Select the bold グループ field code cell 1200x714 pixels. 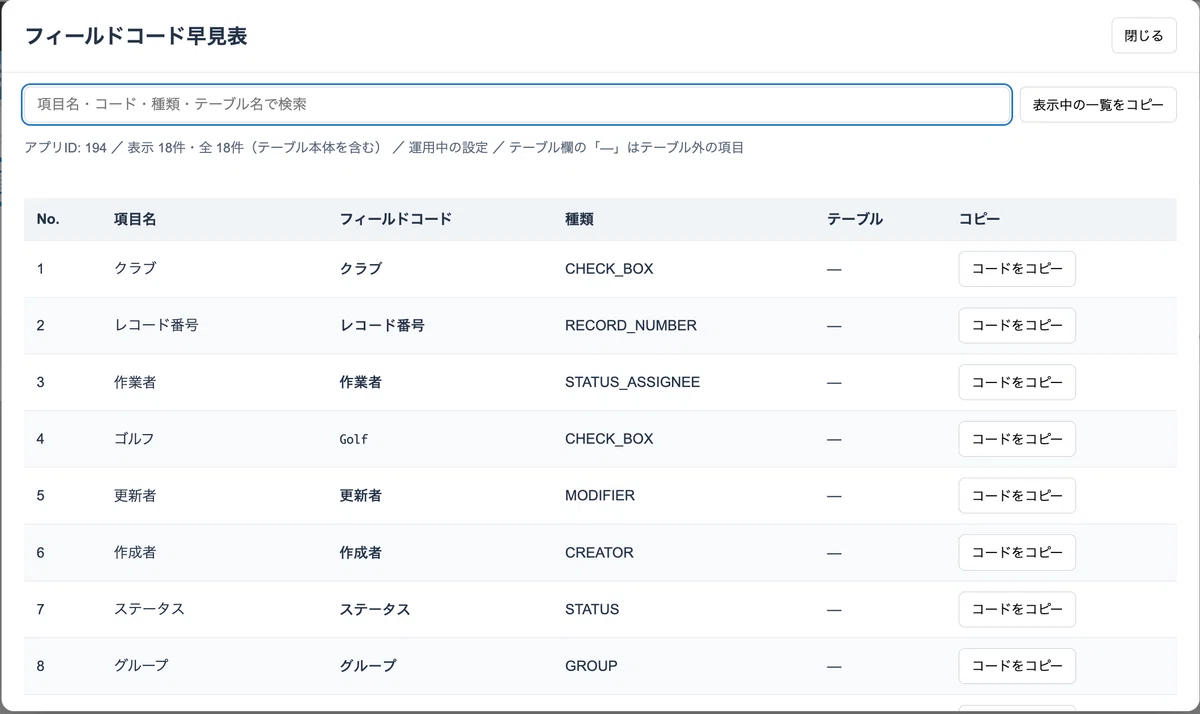pos(368,666)
